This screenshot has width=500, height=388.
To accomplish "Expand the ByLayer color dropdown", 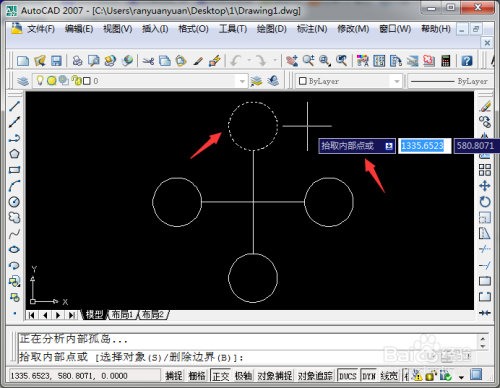I will (397, 81).
